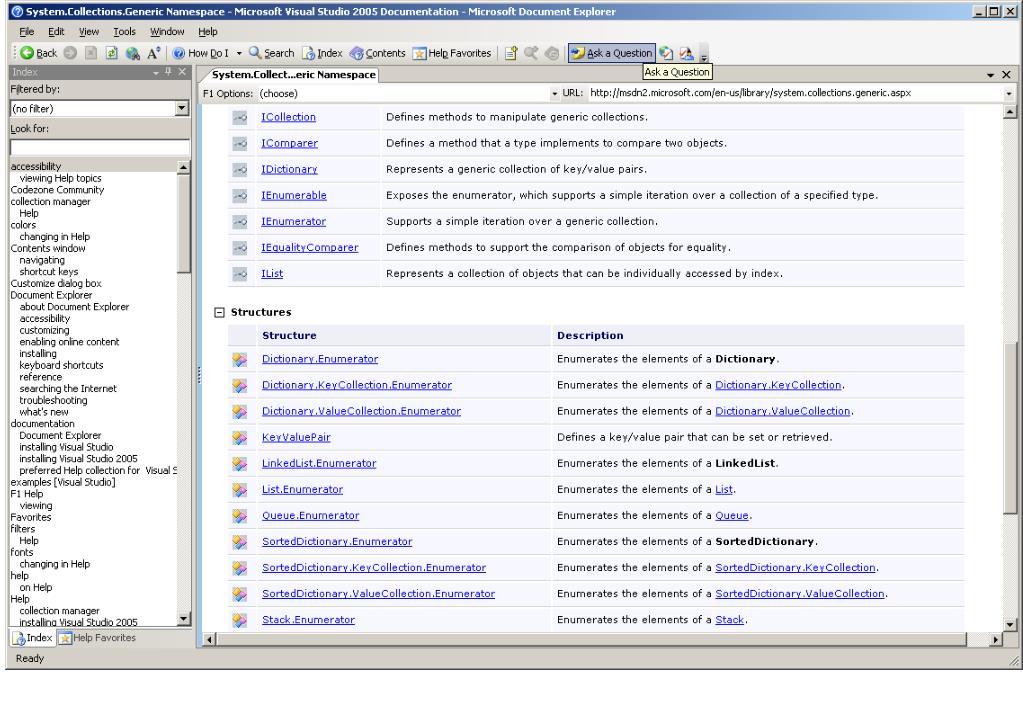Open the IEnumerable interface link
This screenshot has height=708, width=1023.
click(x=294, y=195)
